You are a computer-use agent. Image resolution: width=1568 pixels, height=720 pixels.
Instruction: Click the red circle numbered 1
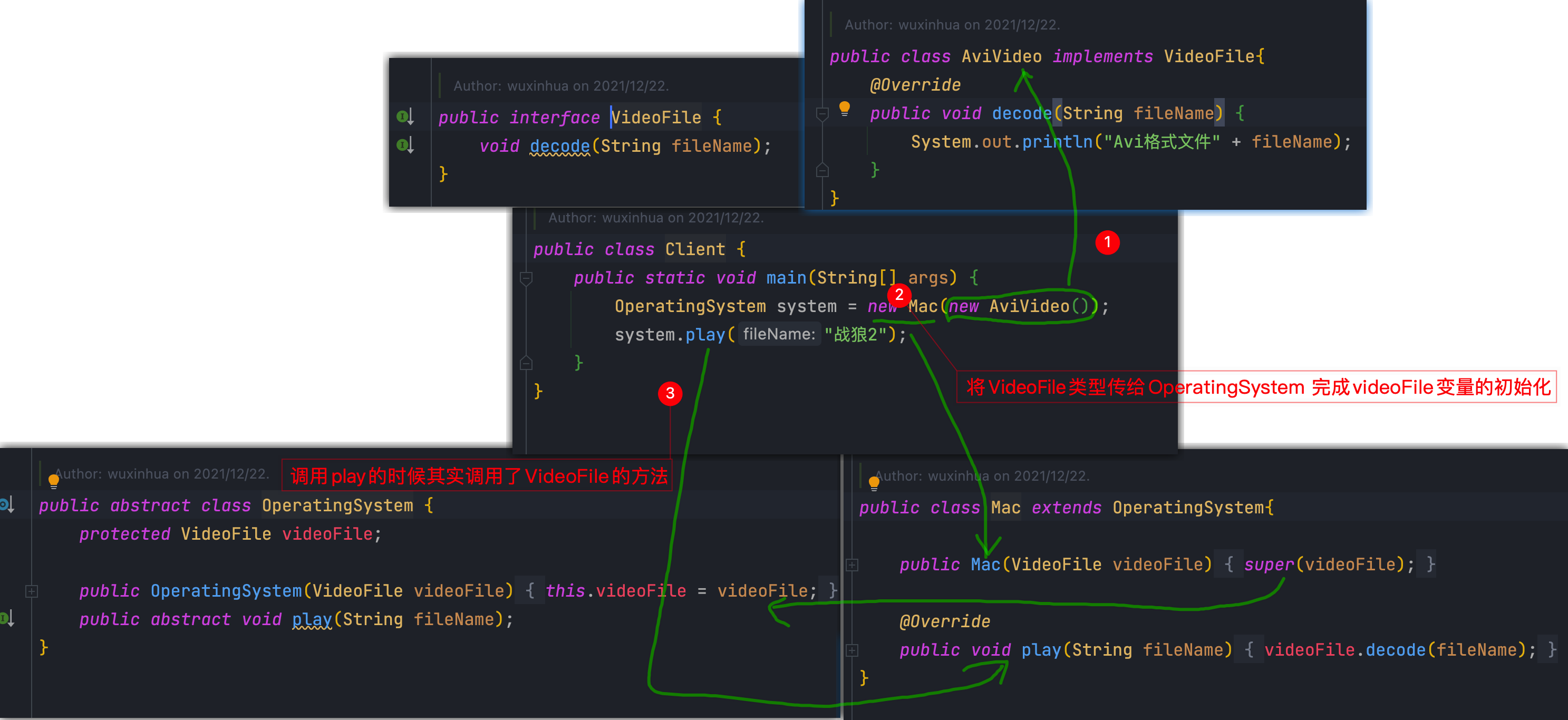[x=1107, y=242]
